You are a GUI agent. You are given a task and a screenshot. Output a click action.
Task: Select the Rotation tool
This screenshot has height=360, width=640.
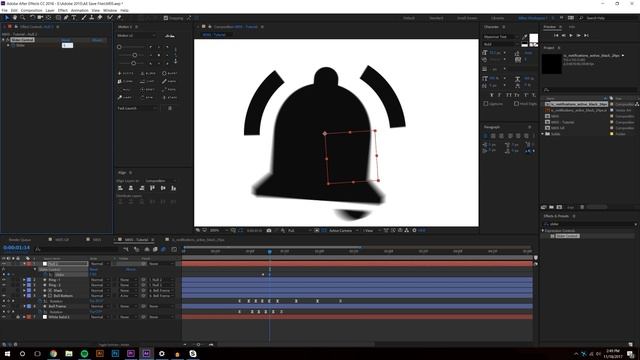[x=33, y=18]
